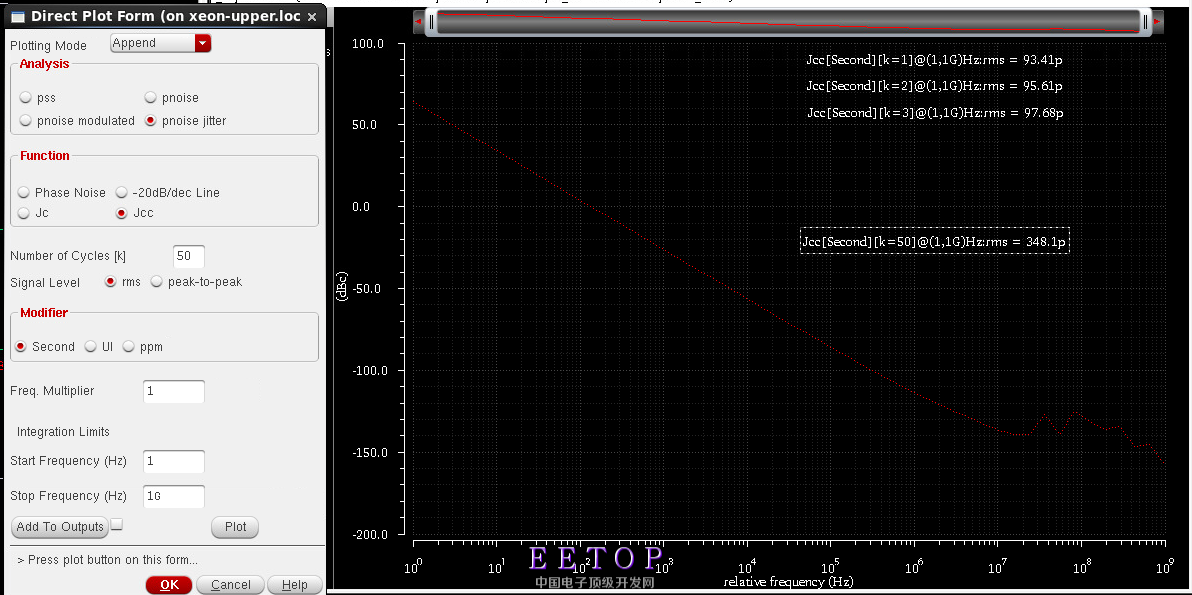Image resolution: width=1192 pixels, height=595 pixels.
Task: Click the Jcc k=2 rms 95.61p label
Action: point(934,86)
